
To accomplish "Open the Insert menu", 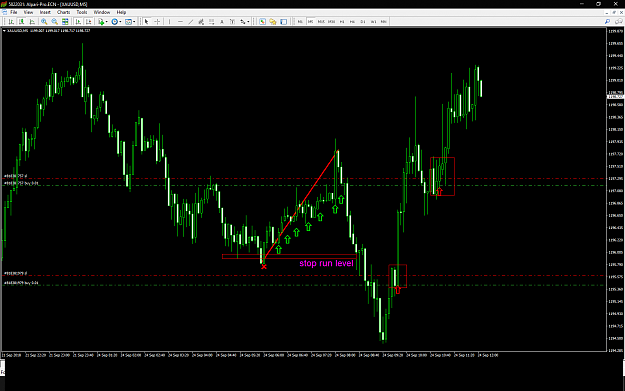I will point(45,12).
